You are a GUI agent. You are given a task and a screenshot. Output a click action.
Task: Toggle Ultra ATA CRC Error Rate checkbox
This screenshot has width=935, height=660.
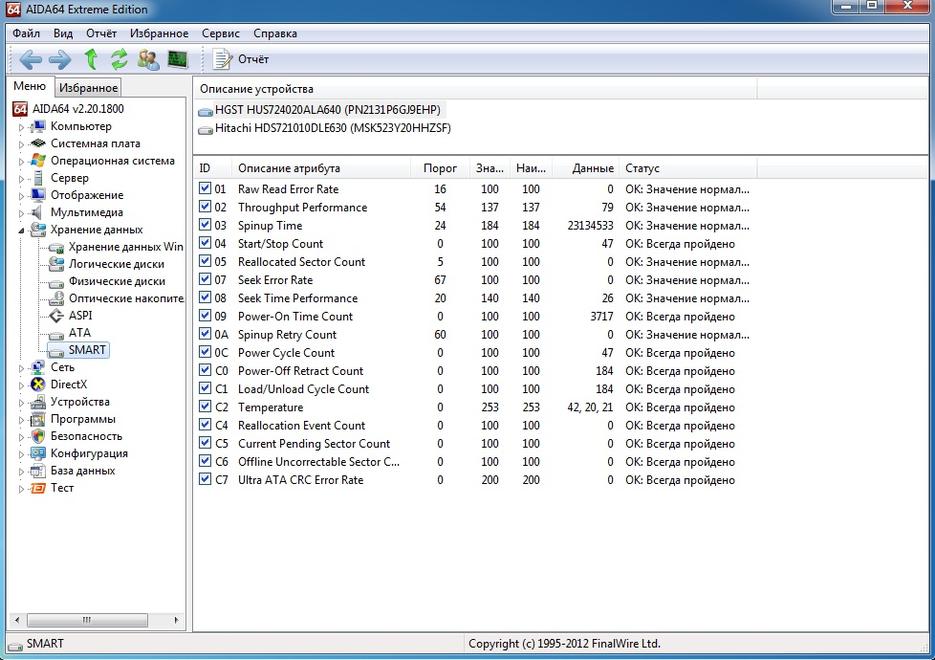click(x=205, y=479)
